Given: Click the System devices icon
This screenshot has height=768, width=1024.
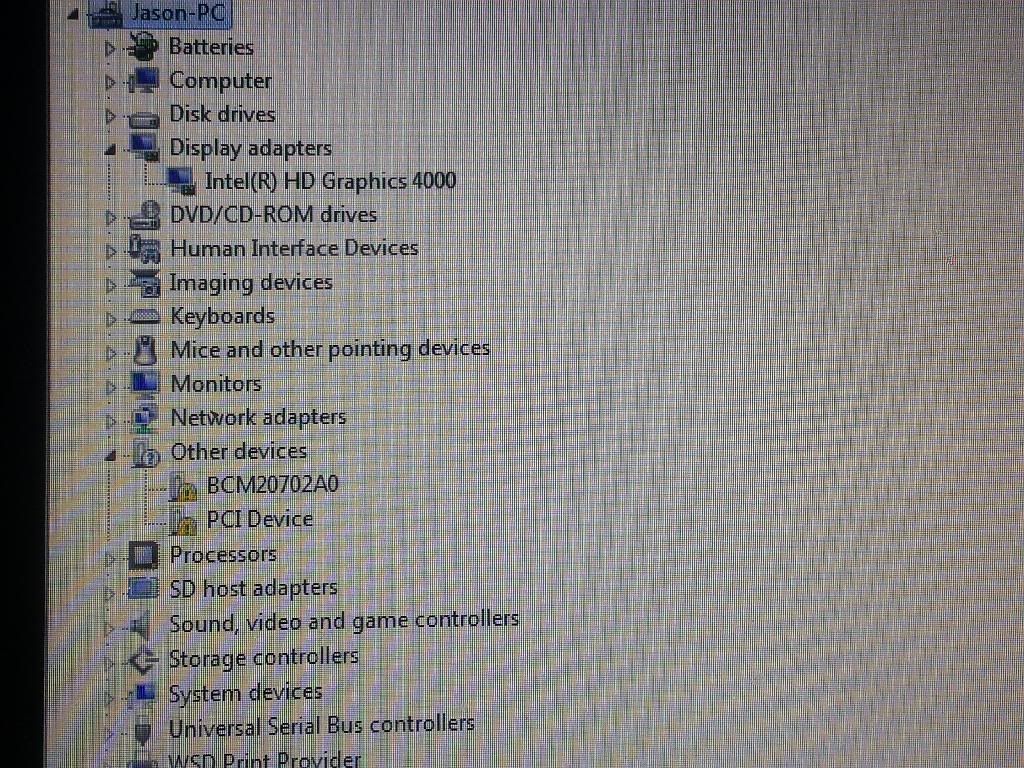Looking at the screenshot, I should (x=142, y=694).
